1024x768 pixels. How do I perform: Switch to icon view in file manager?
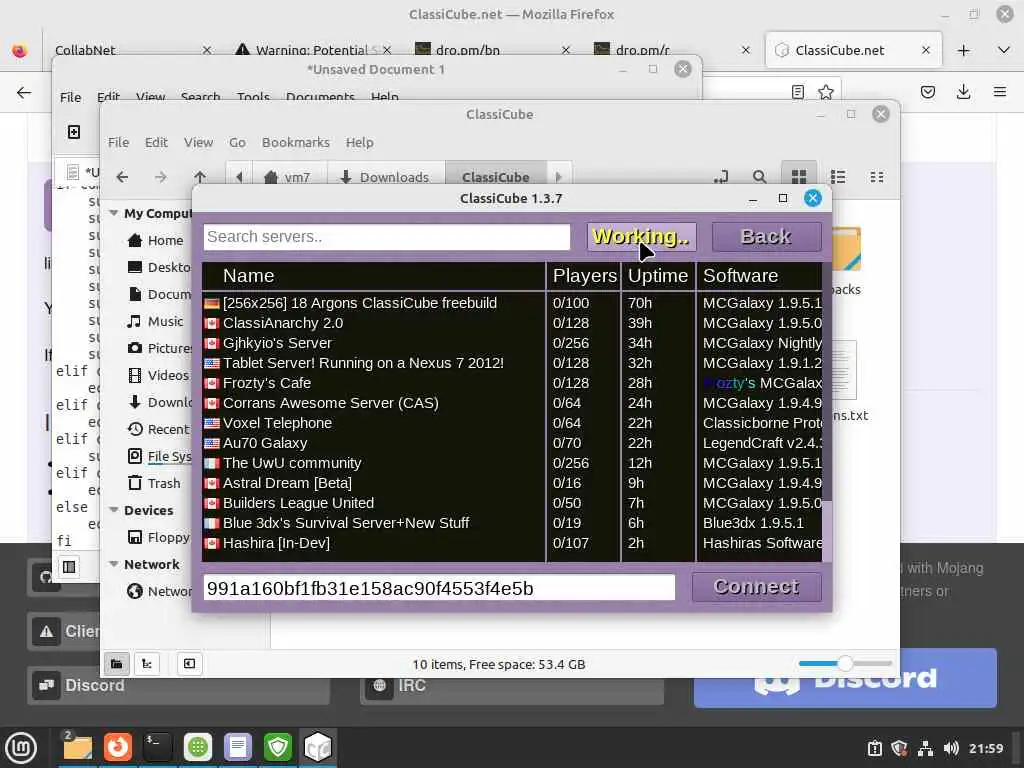(x=799, y=177)
